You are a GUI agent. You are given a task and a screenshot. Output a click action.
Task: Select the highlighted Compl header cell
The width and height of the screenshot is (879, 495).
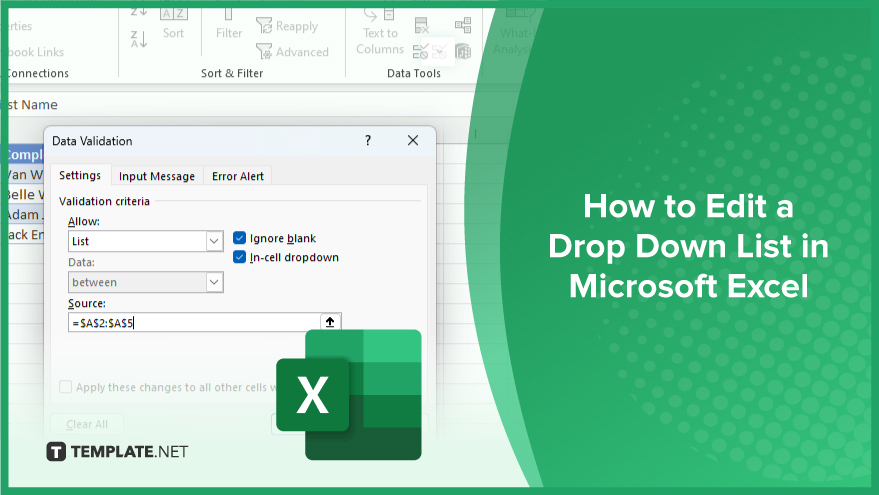click(26, 154)
